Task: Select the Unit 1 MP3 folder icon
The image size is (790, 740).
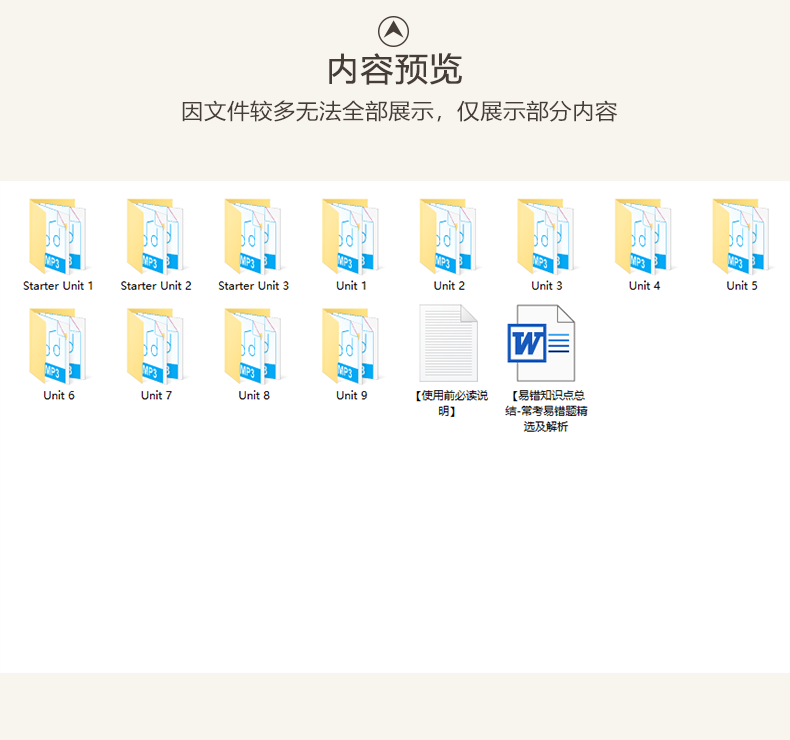Action: (351, 236)
